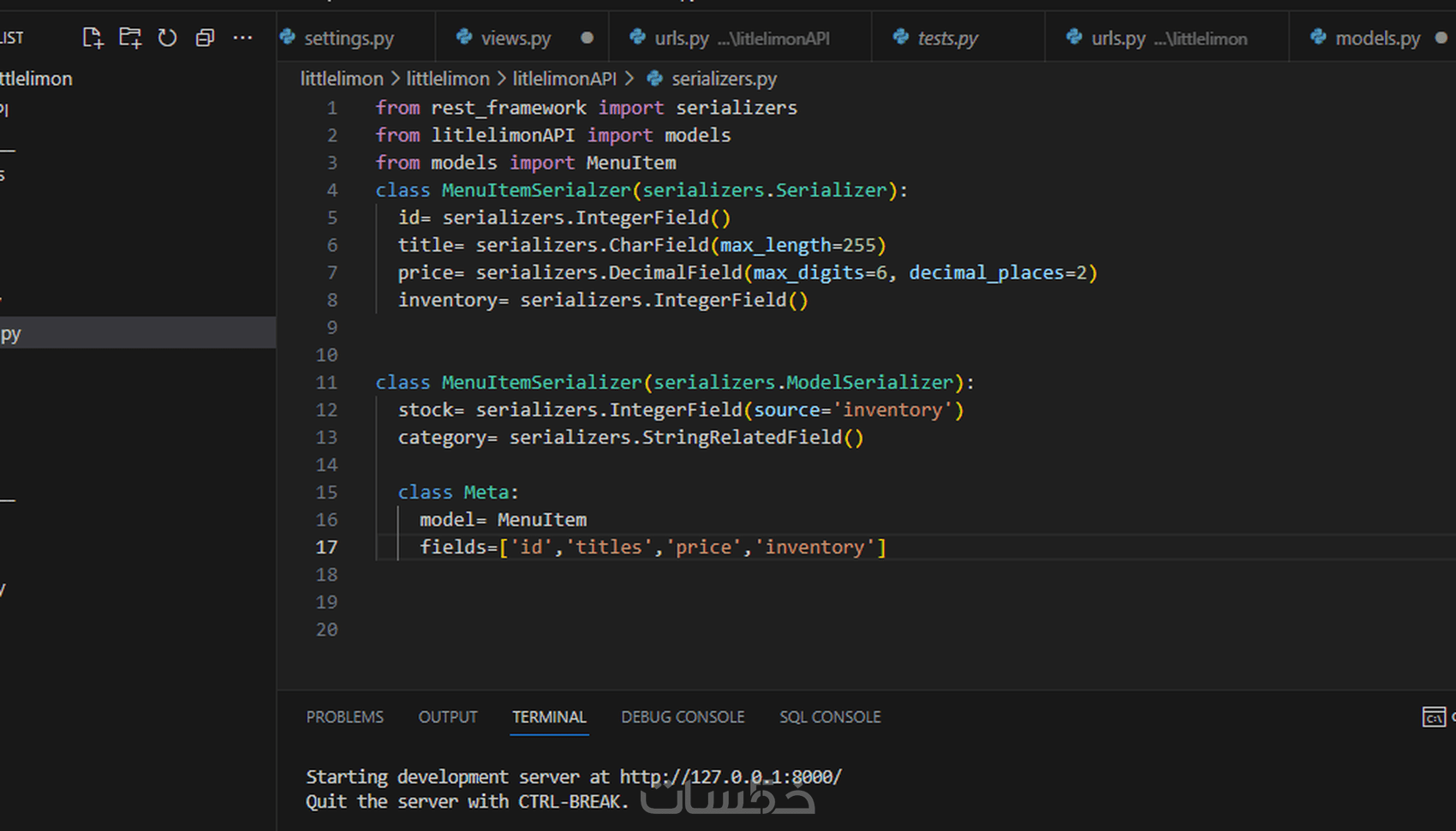Open serializers.py breadcrumb symbol list
Viewport: 1456px width, 831px height.
(x=724, y=79)
